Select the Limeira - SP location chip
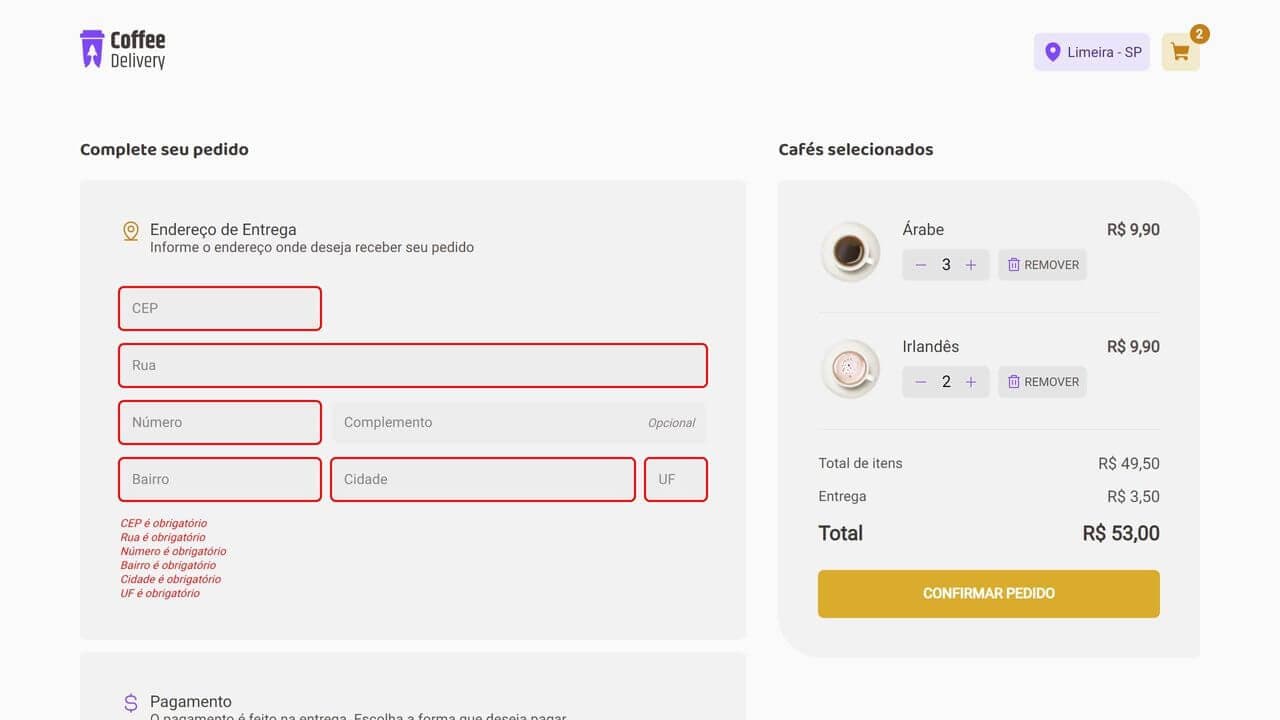Screen dimensions: 1280x720 pyautogui.click(x=1091, y=52)
